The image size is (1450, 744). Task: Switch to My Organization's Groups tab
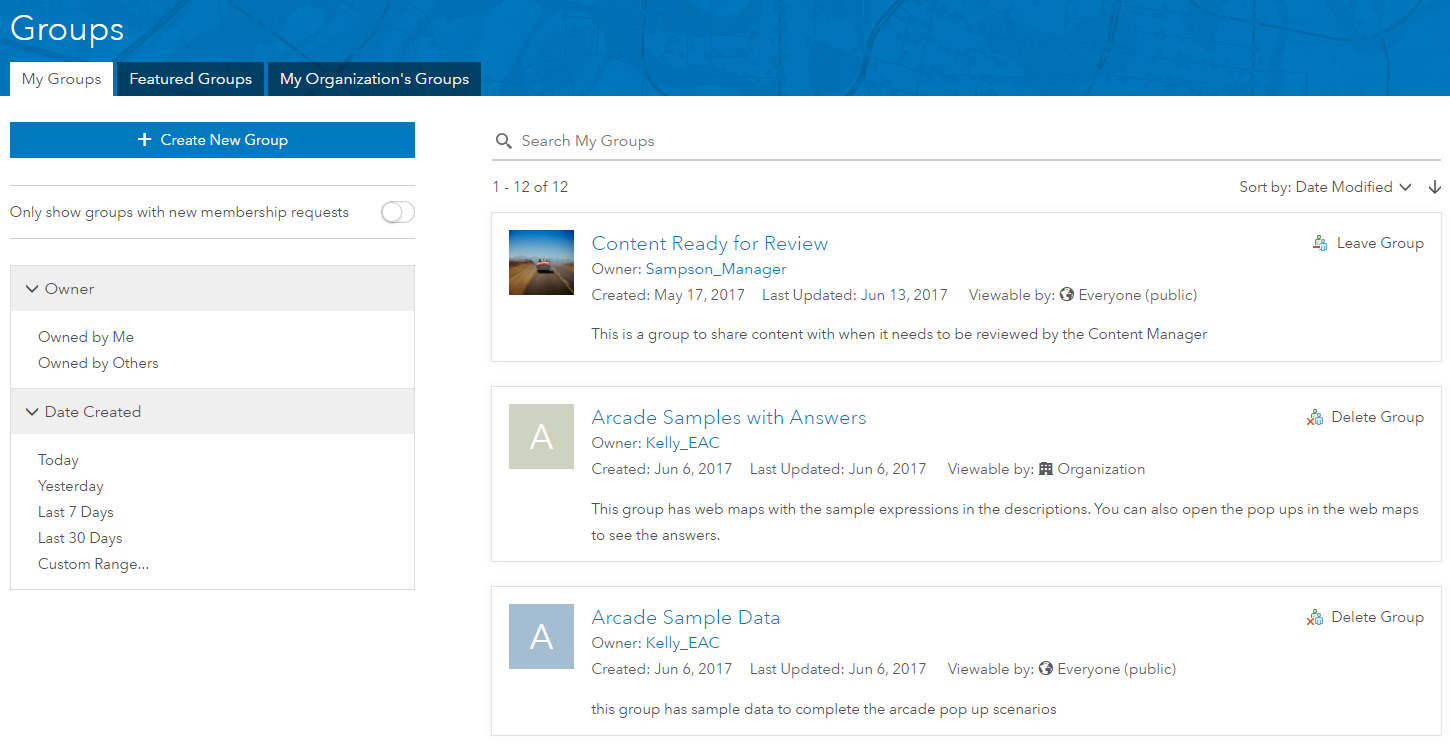pos(374,79)
